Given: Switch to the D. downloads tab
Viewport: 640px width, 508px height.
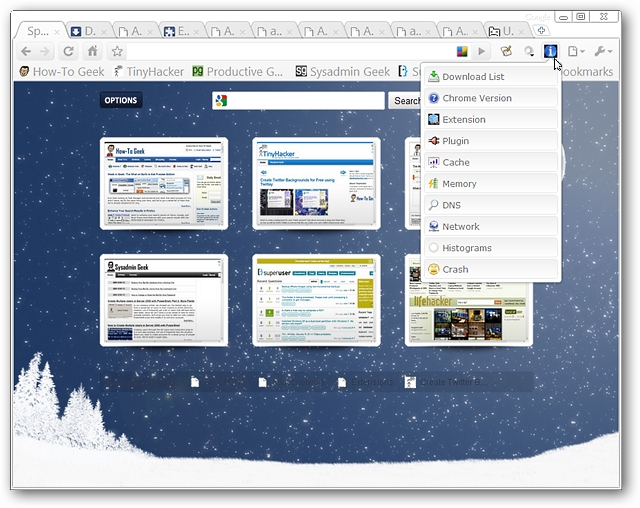Looking at the screenshot, I should pos(88,31).
